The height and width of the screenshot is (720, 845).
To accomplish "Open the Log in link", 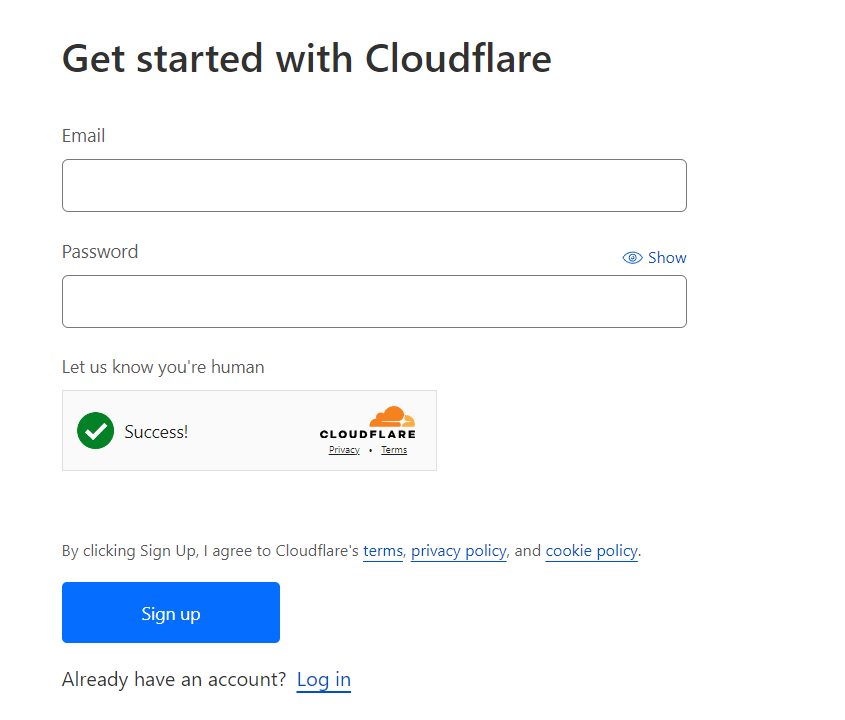I will coord(324,680).
